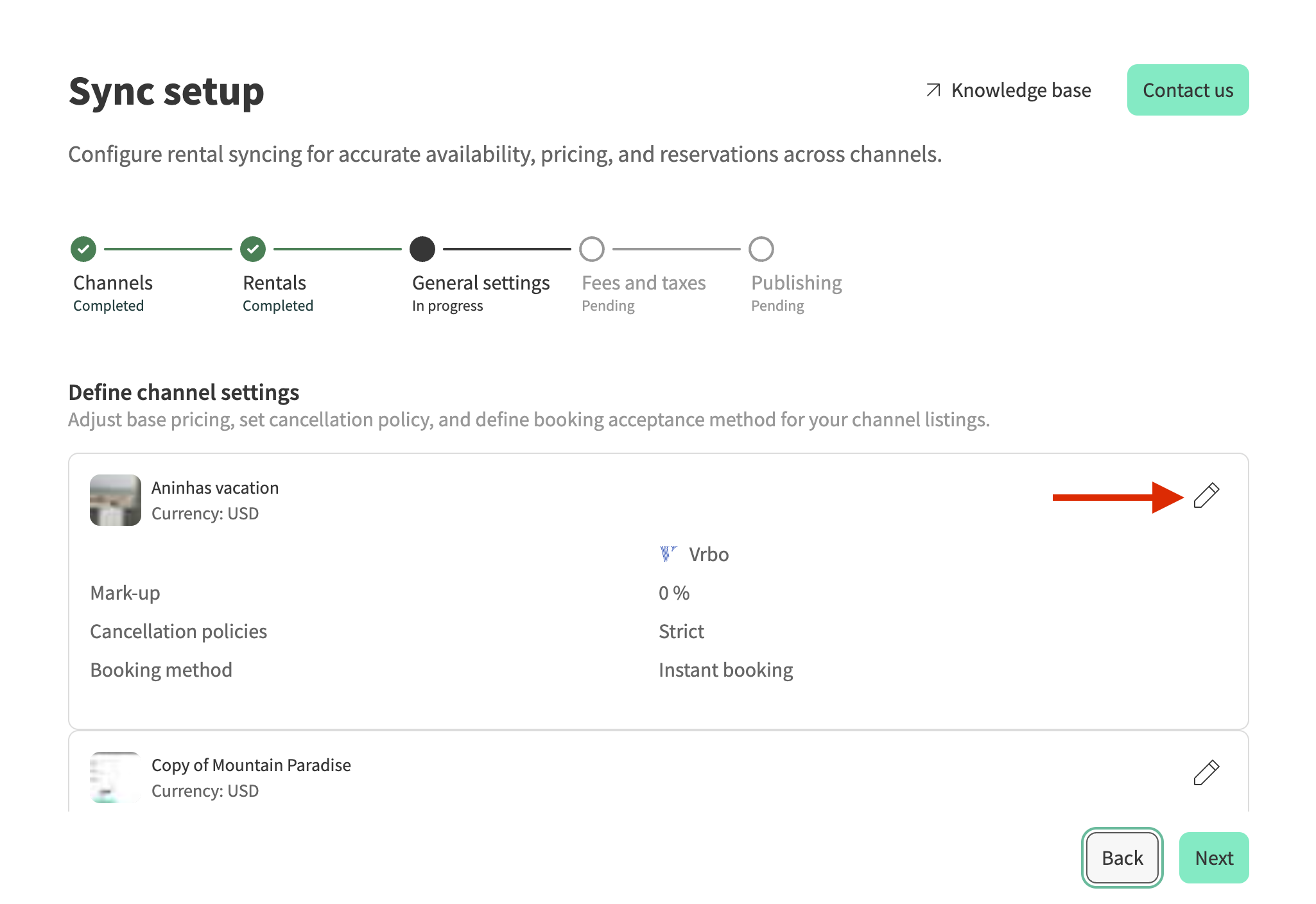
Task: Click the Fees and taxes label
Action: [643, 283]
